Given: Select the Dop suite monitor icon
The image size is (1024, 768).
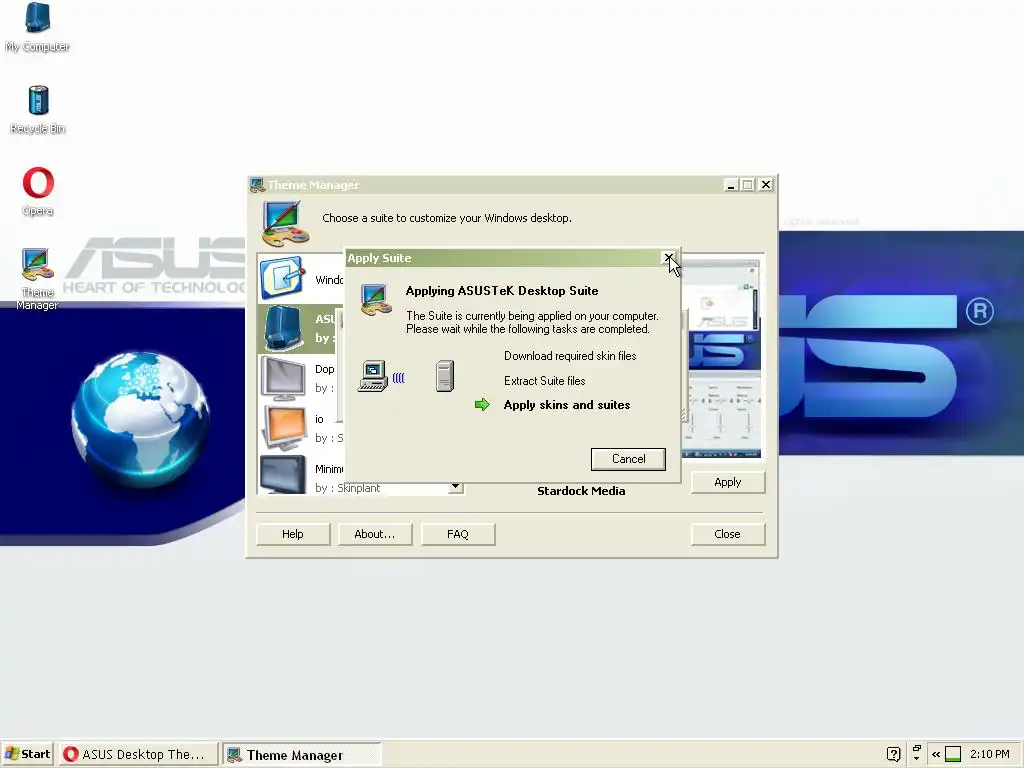Looking at the screenshot, I should (283, 378).
